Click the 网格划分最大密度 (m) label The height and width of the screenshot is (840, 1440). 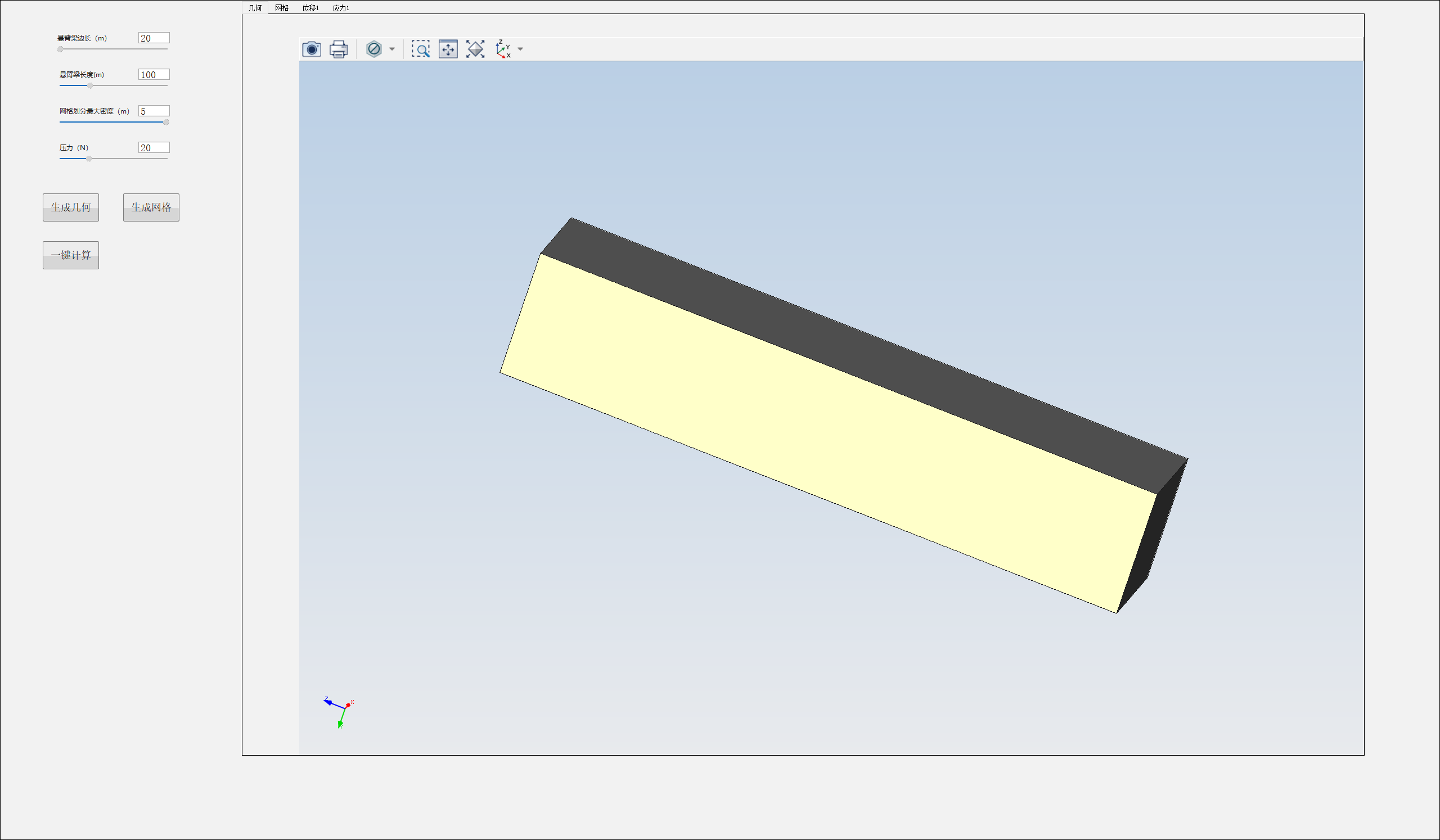point(94,111)
